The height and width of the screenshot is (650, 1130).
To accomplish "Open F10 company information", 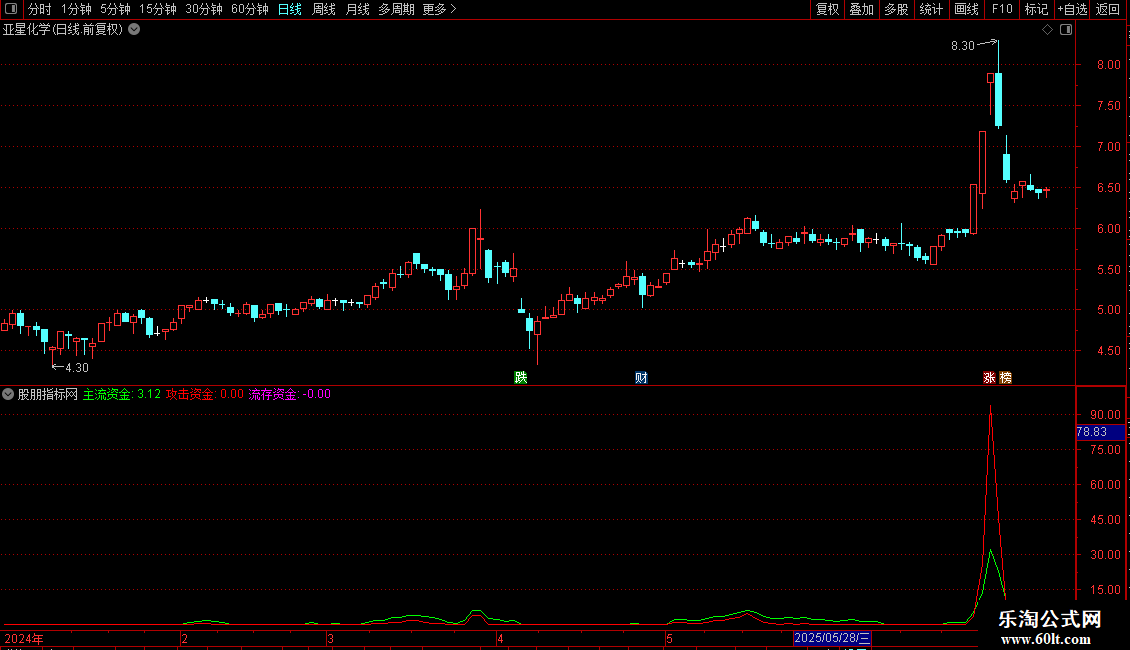I will tap(1002, 9).
